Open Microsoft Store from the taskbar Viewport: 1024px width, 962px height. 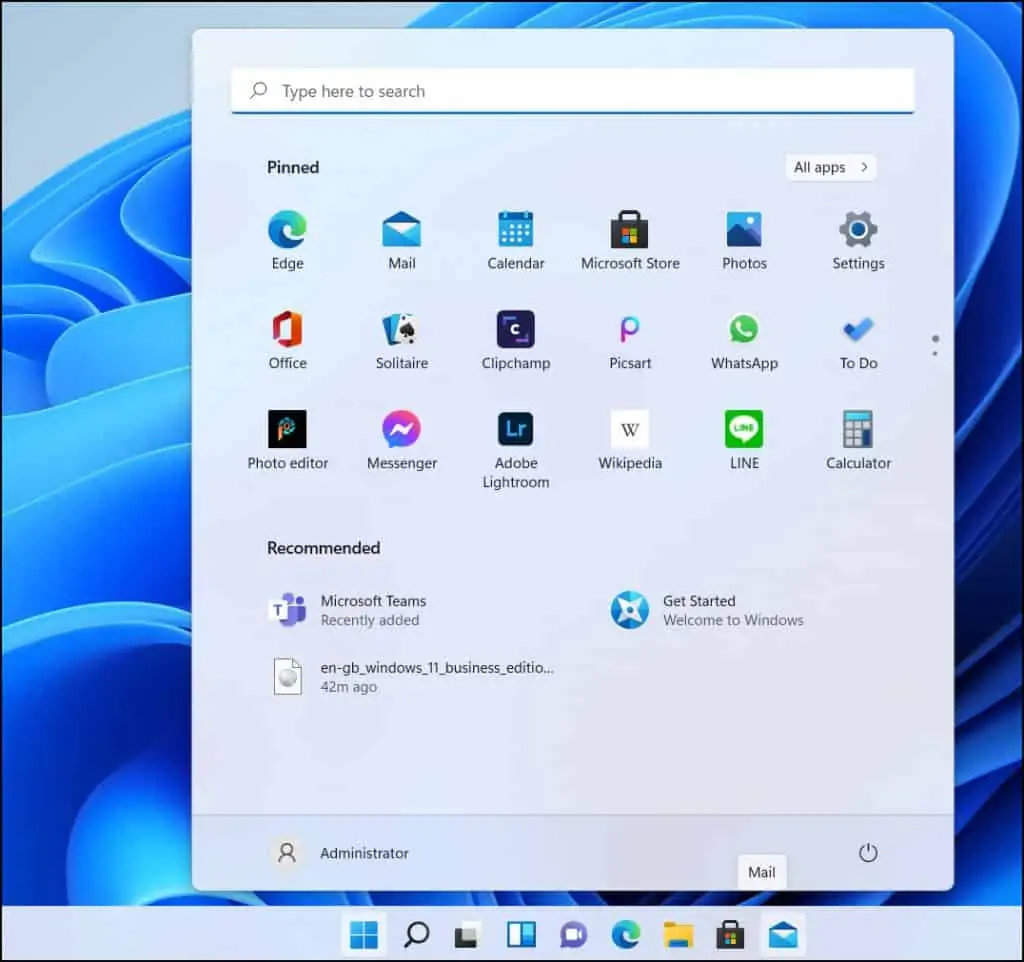(730, 935)
